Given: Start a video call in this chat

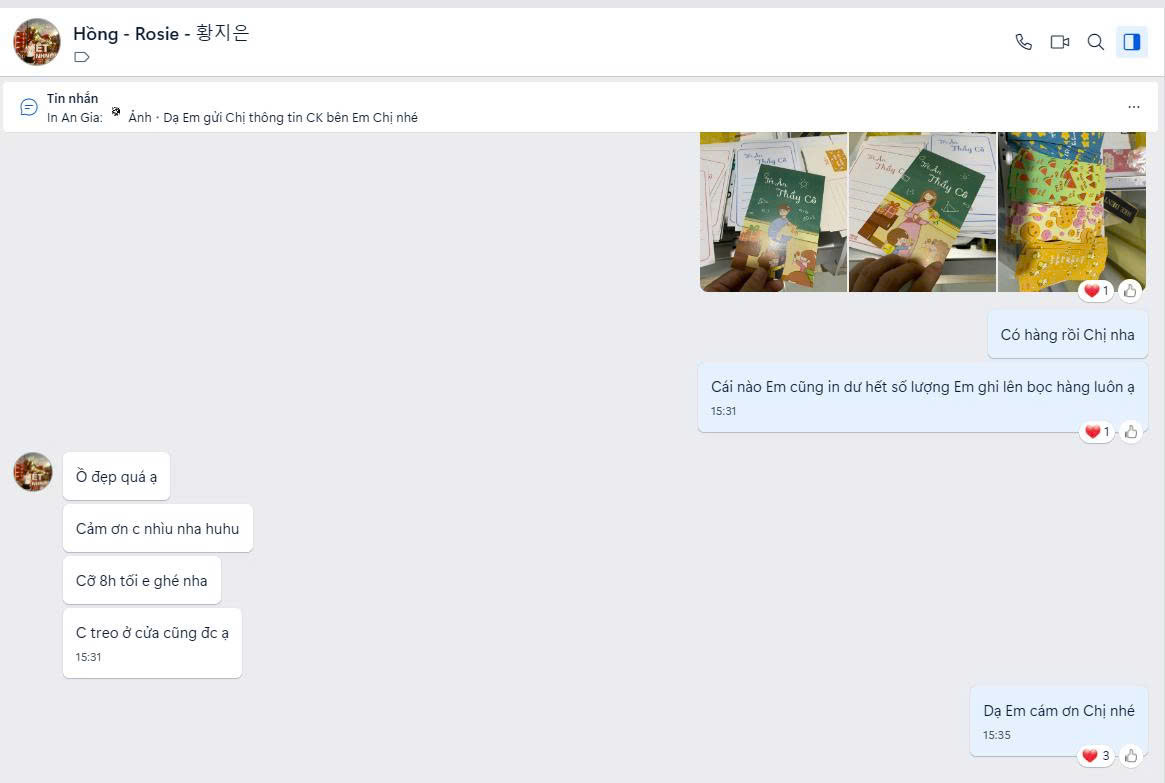Looking at the screenshot, I should [x=1059, y=42].
